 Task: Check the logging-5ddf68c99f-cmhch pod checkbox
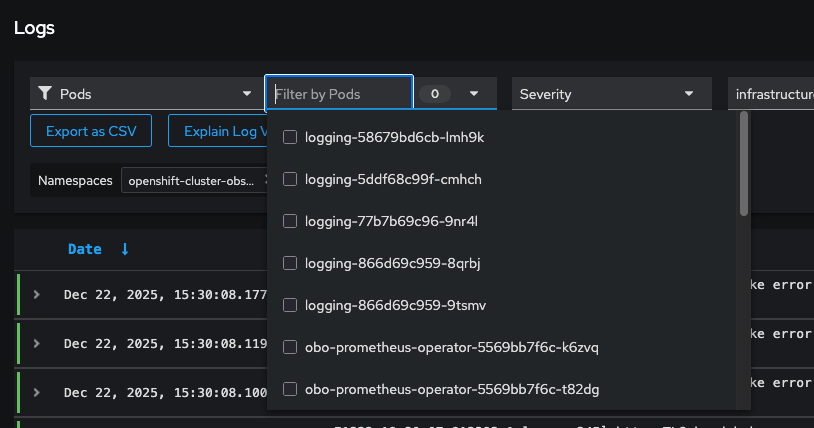(290, 179)
